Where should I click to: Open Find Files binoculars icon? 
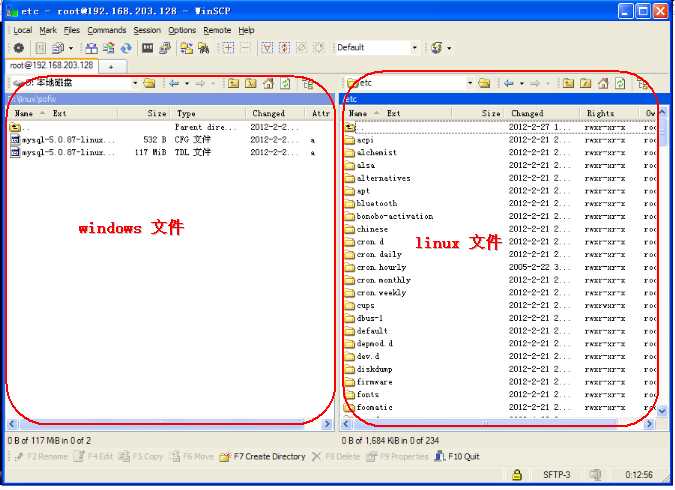203,48
